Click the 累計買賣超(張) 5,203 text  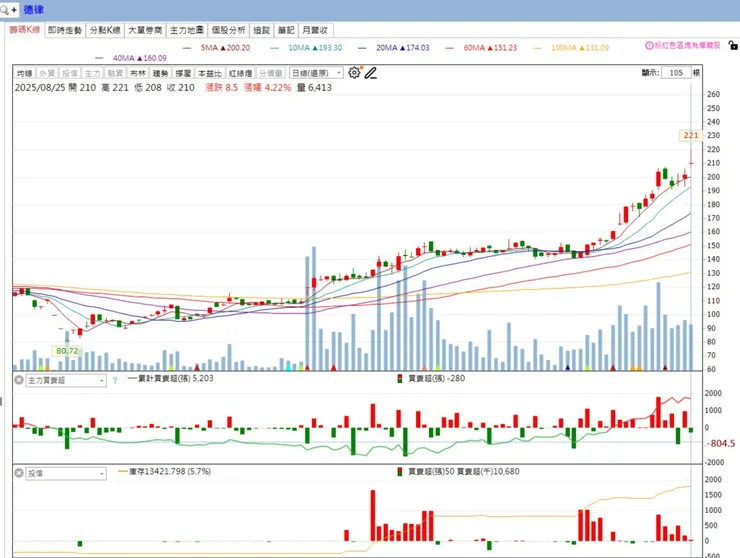[x=176, y=378]
